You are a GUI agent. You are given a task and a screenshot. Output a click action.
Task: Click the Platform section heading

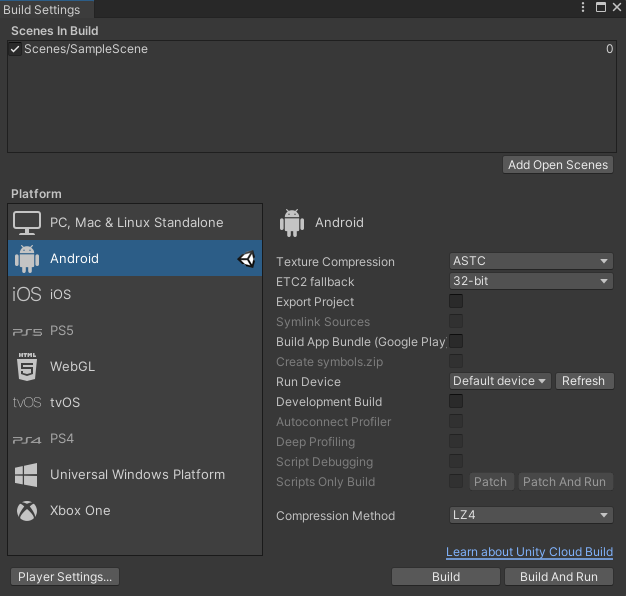pos(36,194)
